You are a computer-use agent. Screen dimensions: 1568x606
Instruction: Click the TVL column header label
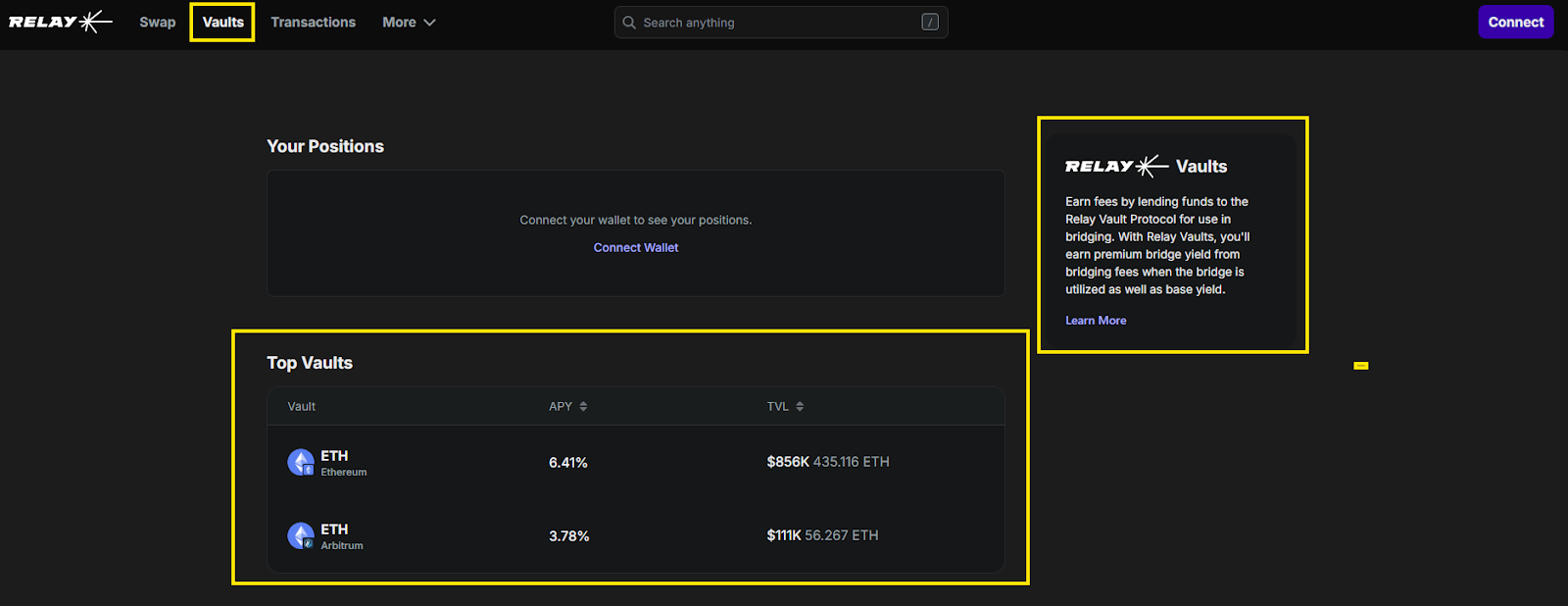[x=778, y=406]
